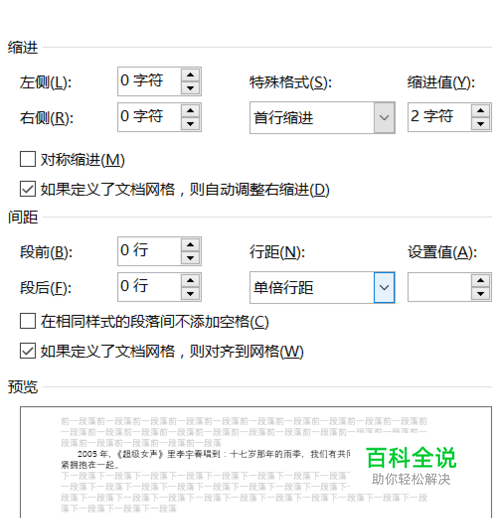Increase right indent with the up arrow

pyautogui.click(x=190, y=110)
